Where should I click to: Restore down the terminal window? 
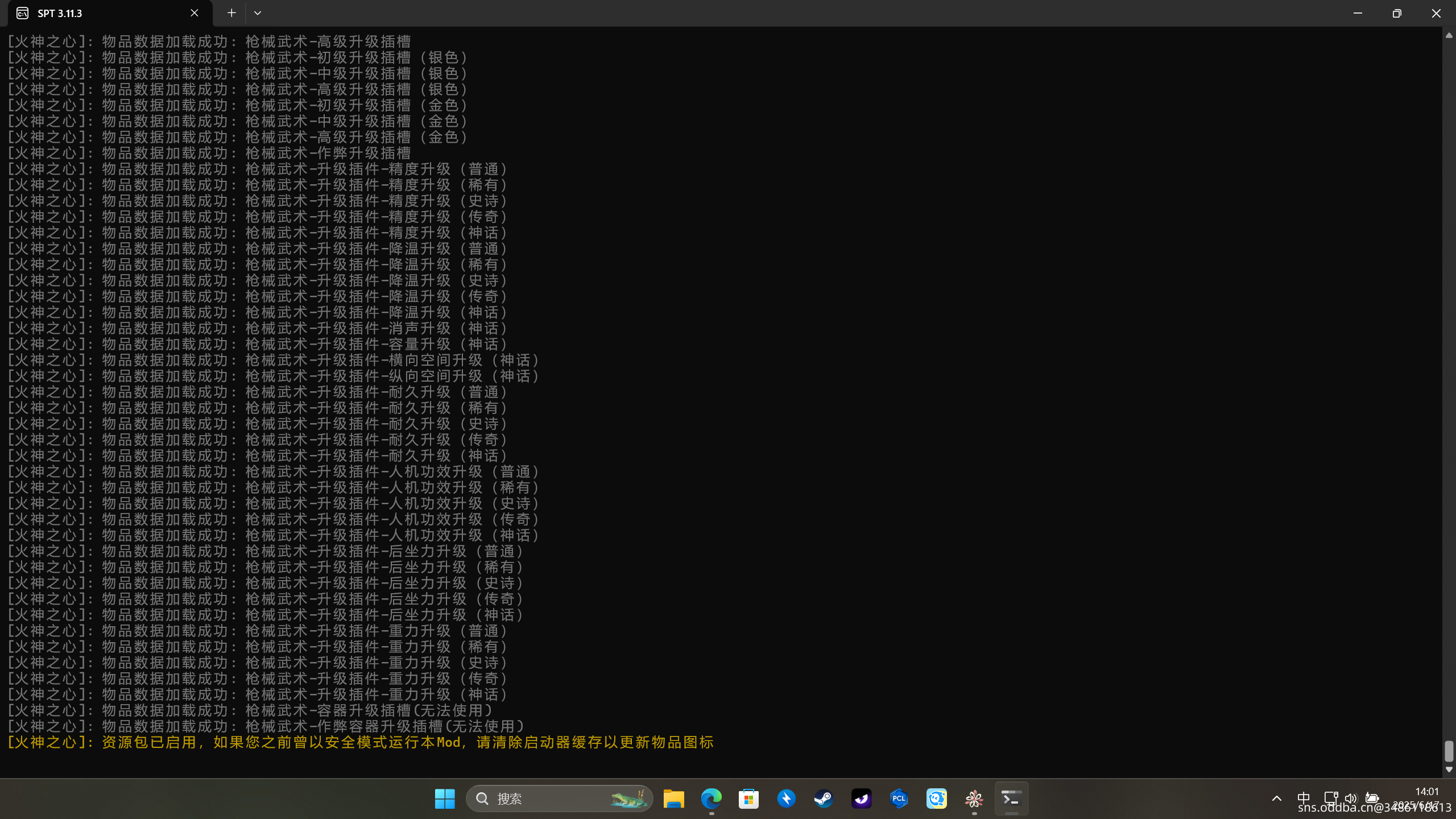click(1397, 13)
